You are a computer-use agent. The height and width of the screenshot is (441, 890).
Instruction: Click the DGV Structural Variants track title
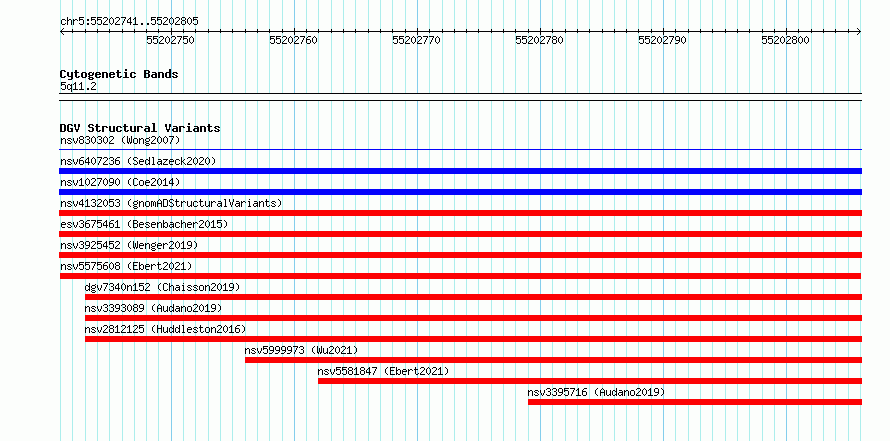pyautogui.click(x=140, y=128)
